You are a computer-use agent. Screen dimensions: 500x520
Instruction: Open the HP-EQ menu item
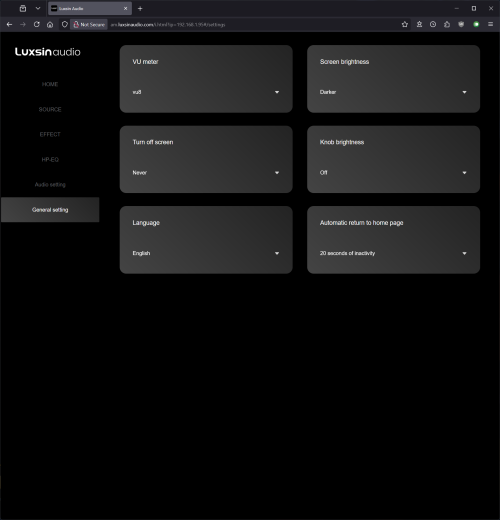coord(50,160)
